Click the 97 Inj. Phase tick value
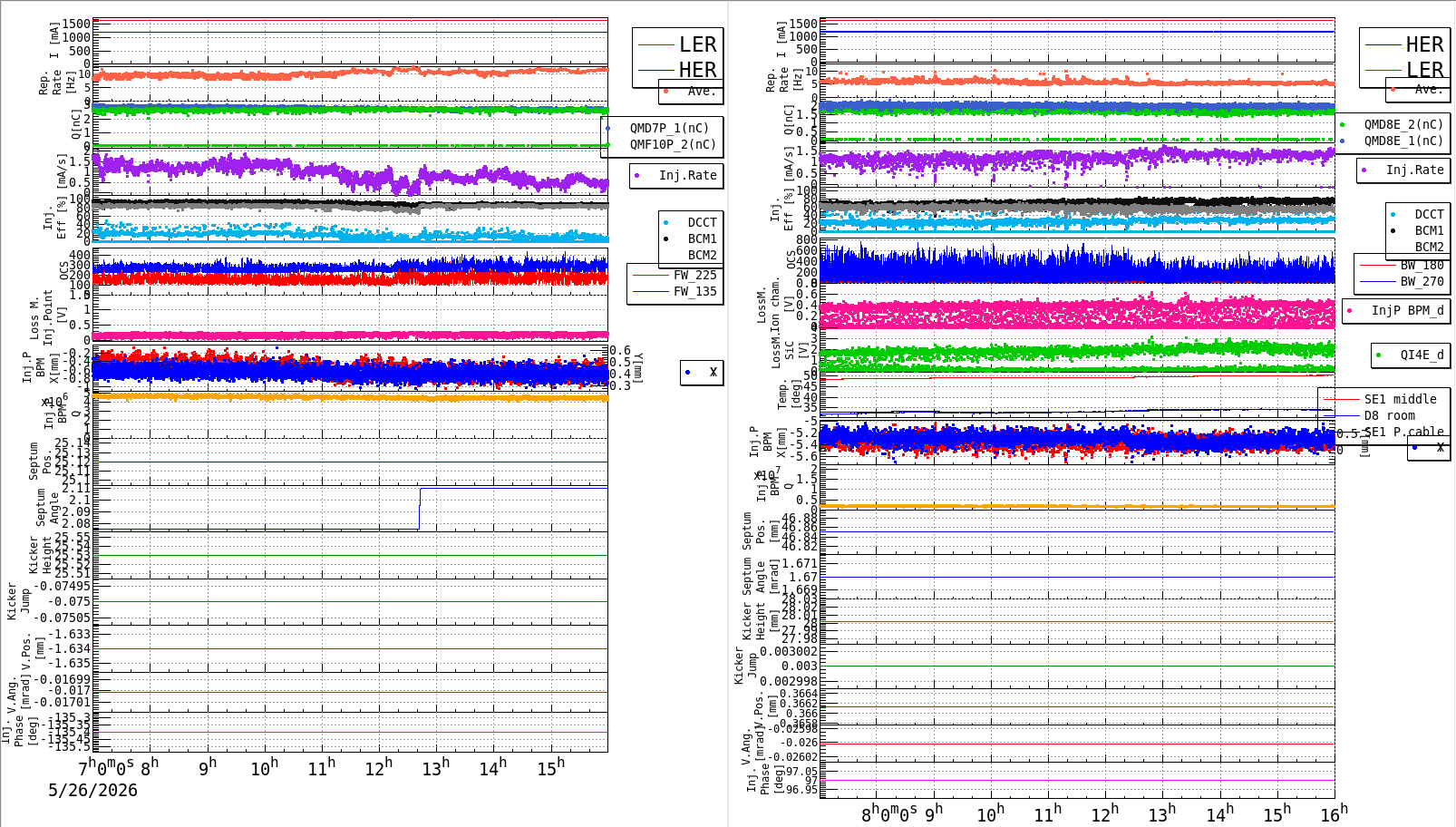Viewport: 1456px width, 827px height. (811, 780)
